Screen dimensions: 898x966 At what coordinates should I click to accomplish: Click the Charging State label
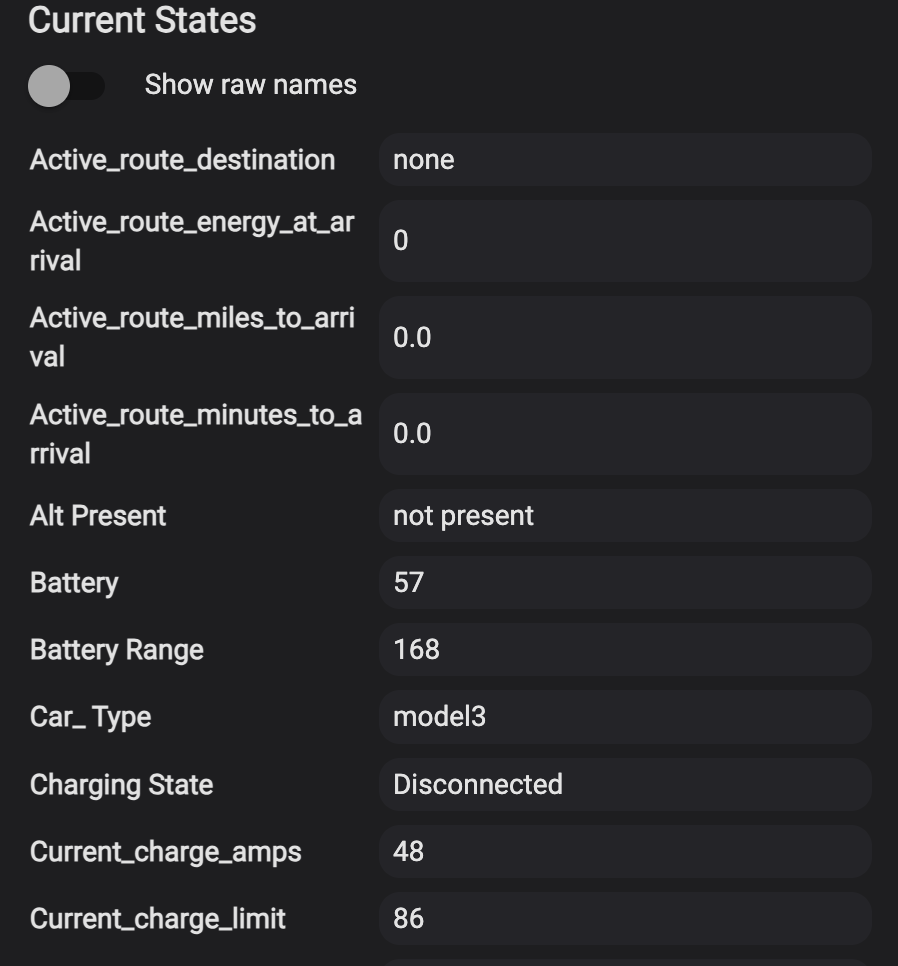coord(121,785)
